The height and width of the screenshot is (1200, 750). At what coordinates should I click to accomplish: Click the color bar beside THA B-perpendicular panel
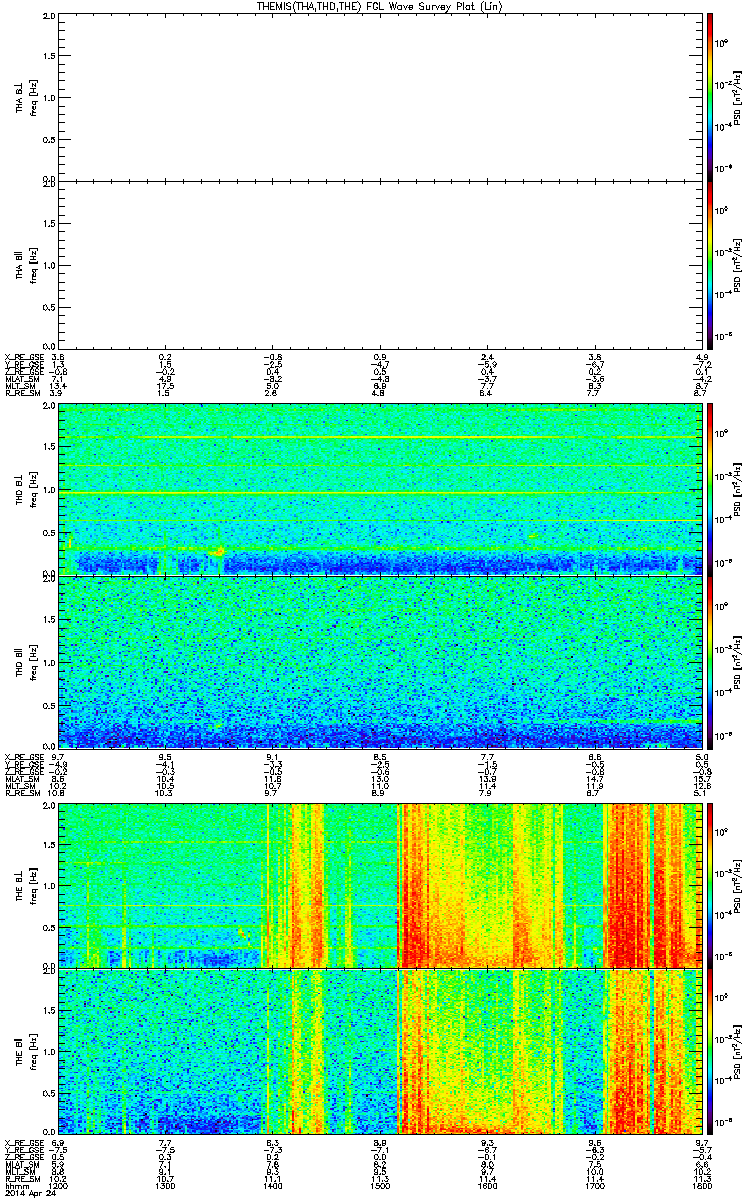pos(710,96)
